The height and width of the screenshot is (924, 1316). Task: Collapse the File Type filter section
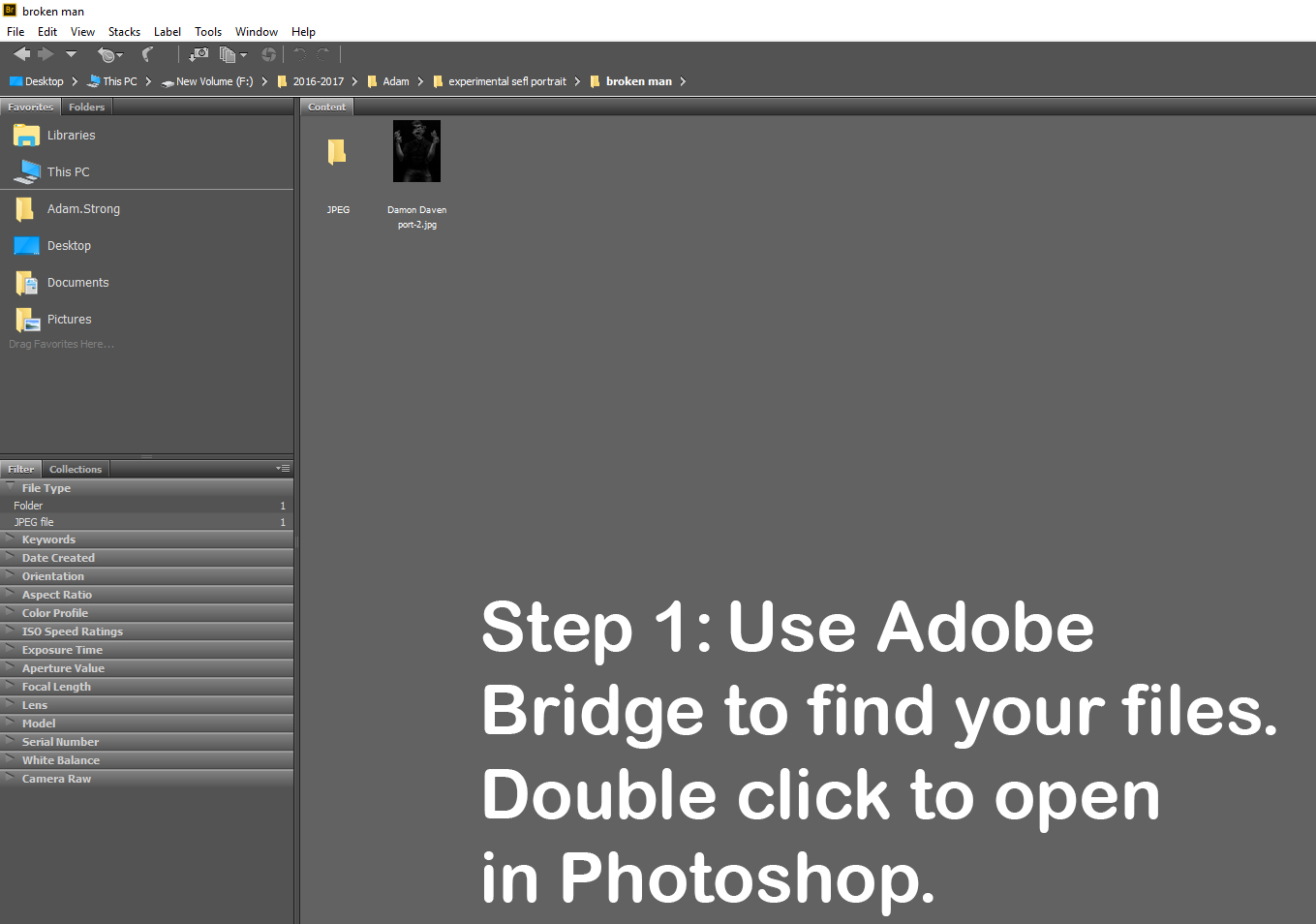tap(11, 487)
